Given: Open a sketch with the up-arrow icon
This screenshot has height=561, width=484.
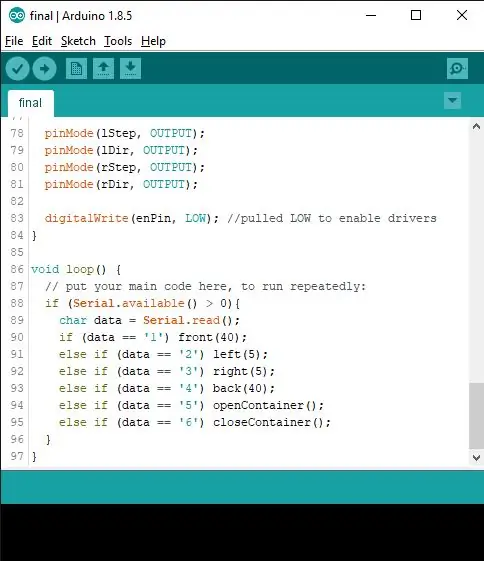Looking at the screenshot, I should [103, 68].
